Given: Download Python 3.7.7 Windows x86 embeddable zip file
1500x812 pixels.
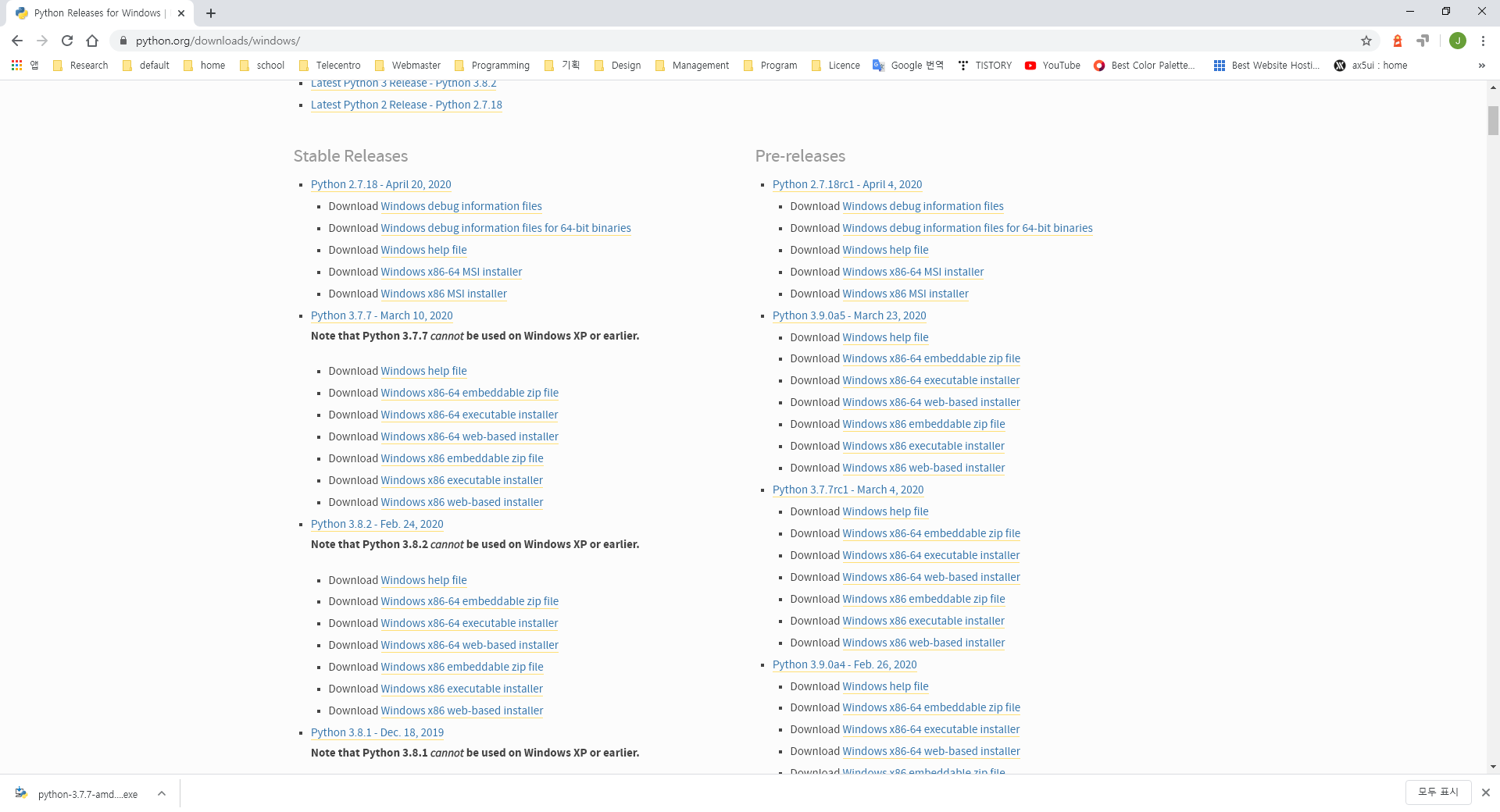Looking at the screenshot, I should pos(462,458).
